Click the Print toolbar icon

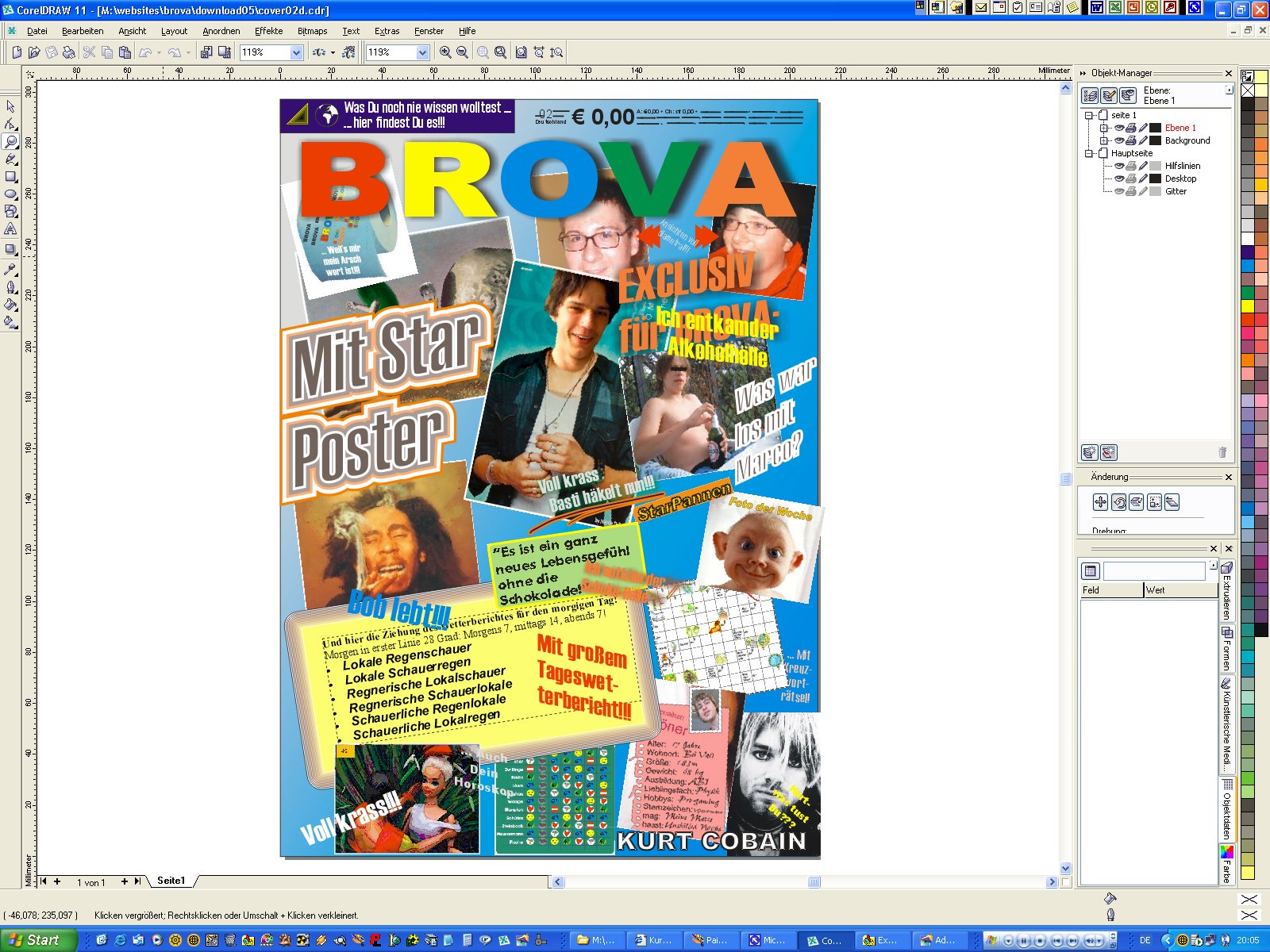pyautogui.click(x=69, y=52)
